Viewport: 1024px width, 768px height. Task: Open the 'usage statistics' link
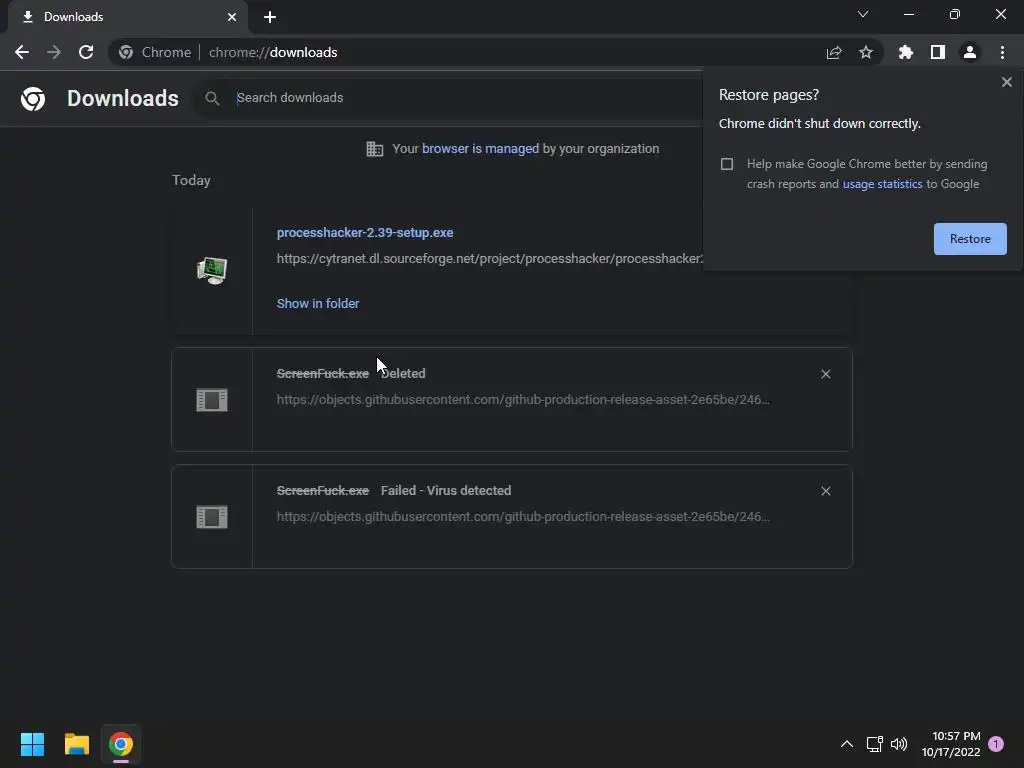click(882, 184)
